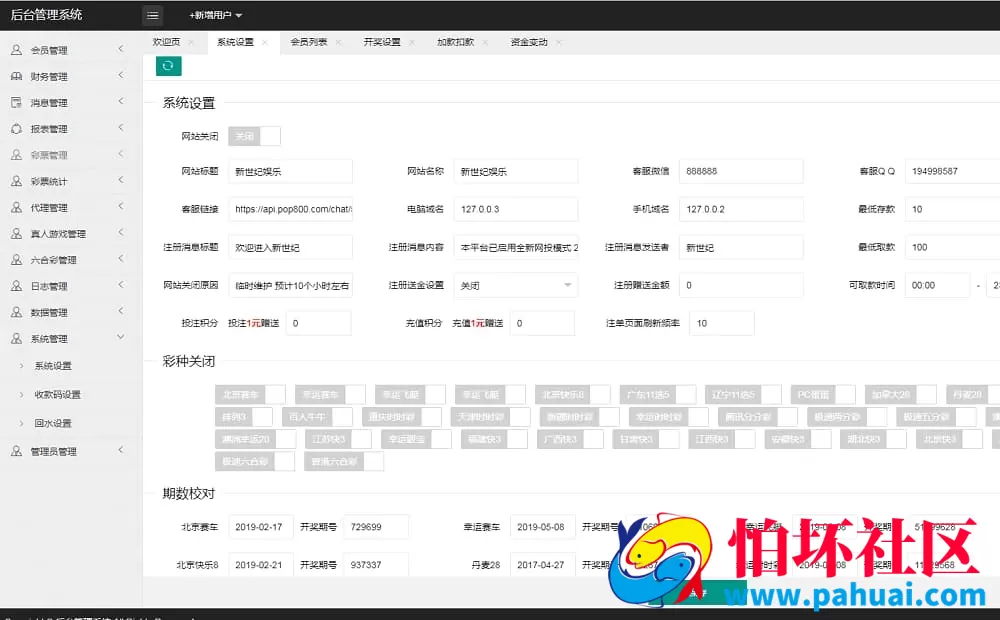Expand the 代理管理 sidebar section
Viewport: 1000px width, 620px height.
pos(60,208)
